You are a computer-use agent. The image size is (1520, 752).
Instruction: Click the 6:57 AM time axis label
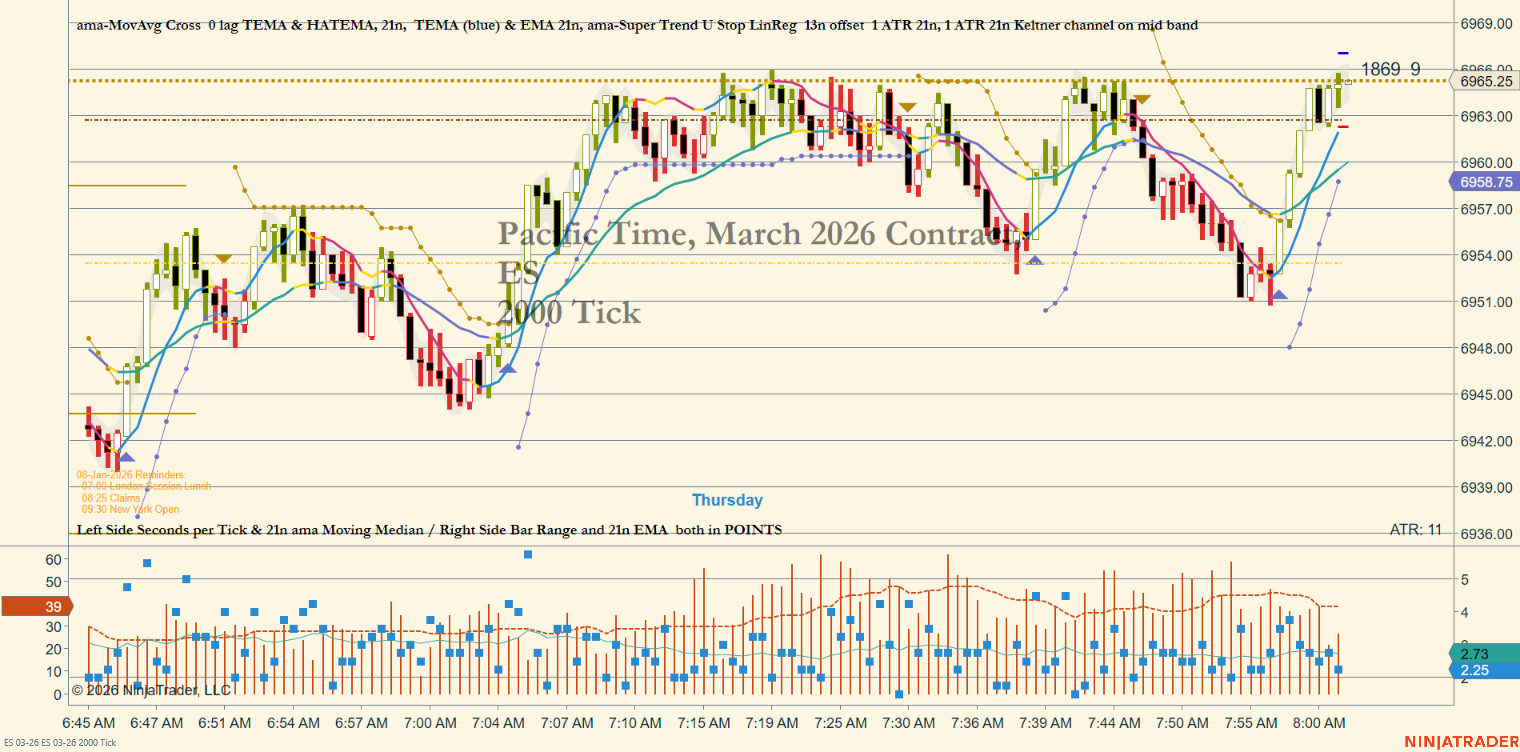361,722
